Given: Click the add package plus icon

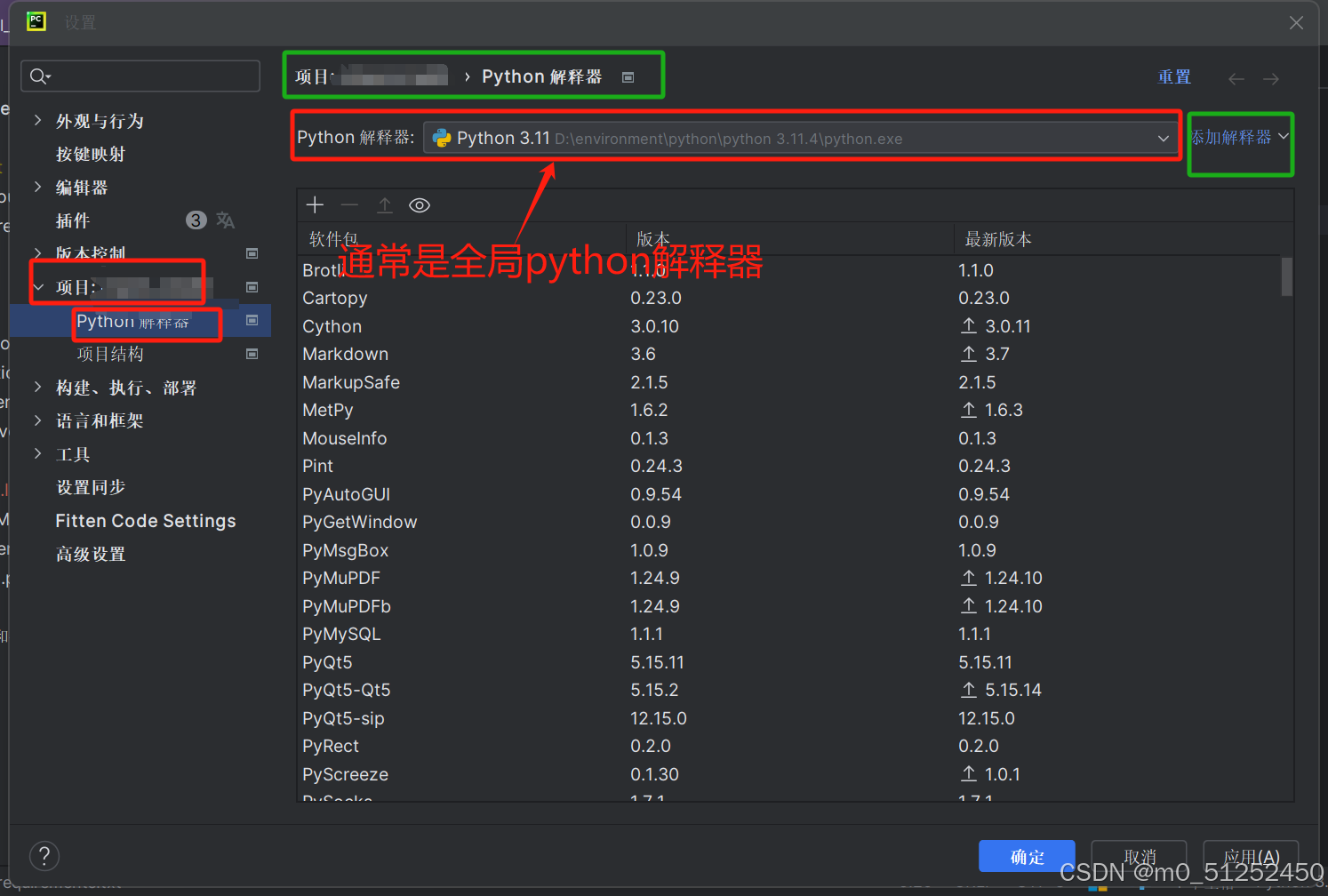Looking at the screenshot, I should click(315, 205).
